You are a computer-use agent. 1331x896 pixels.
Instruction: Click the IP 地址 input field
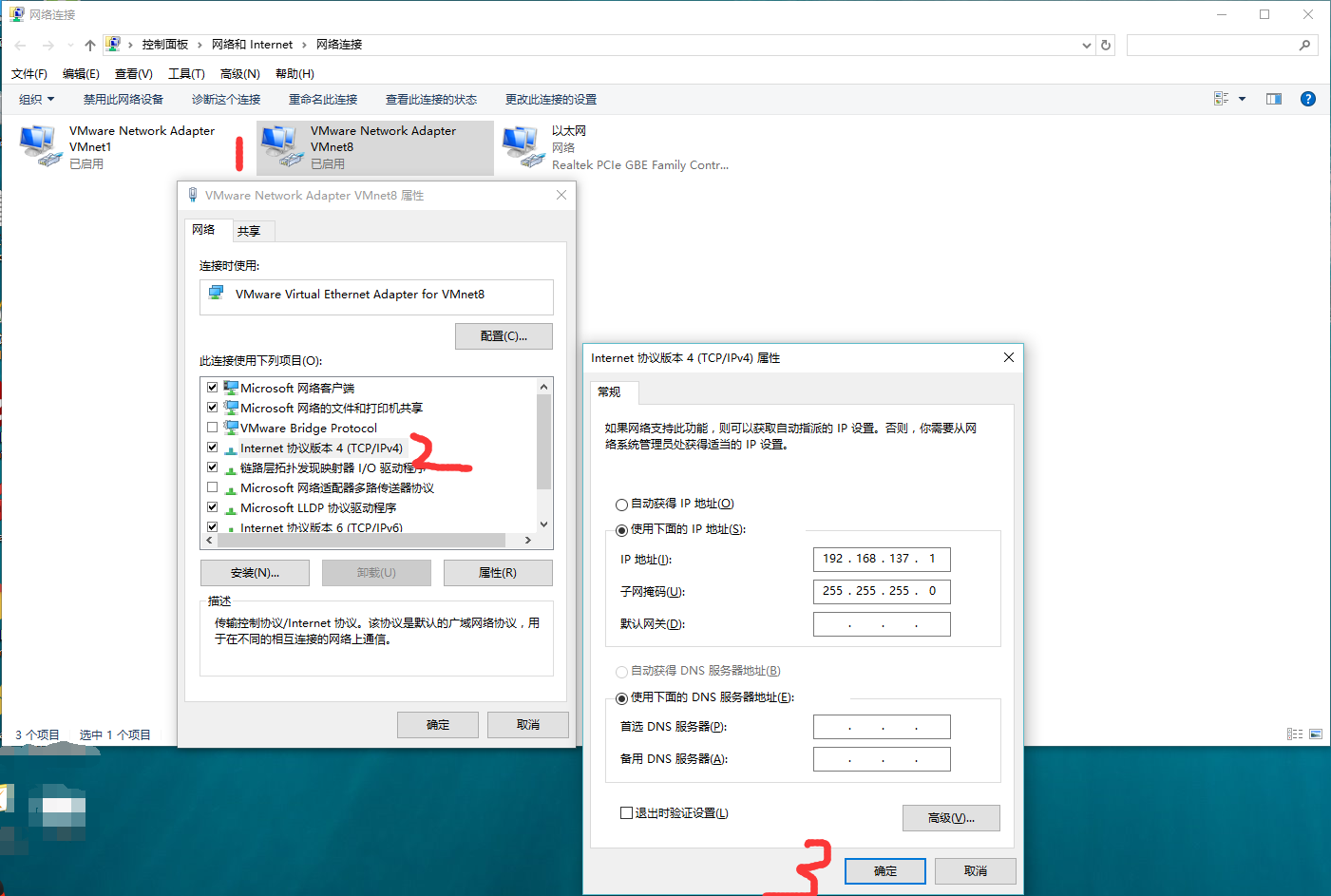click(882, 559)
